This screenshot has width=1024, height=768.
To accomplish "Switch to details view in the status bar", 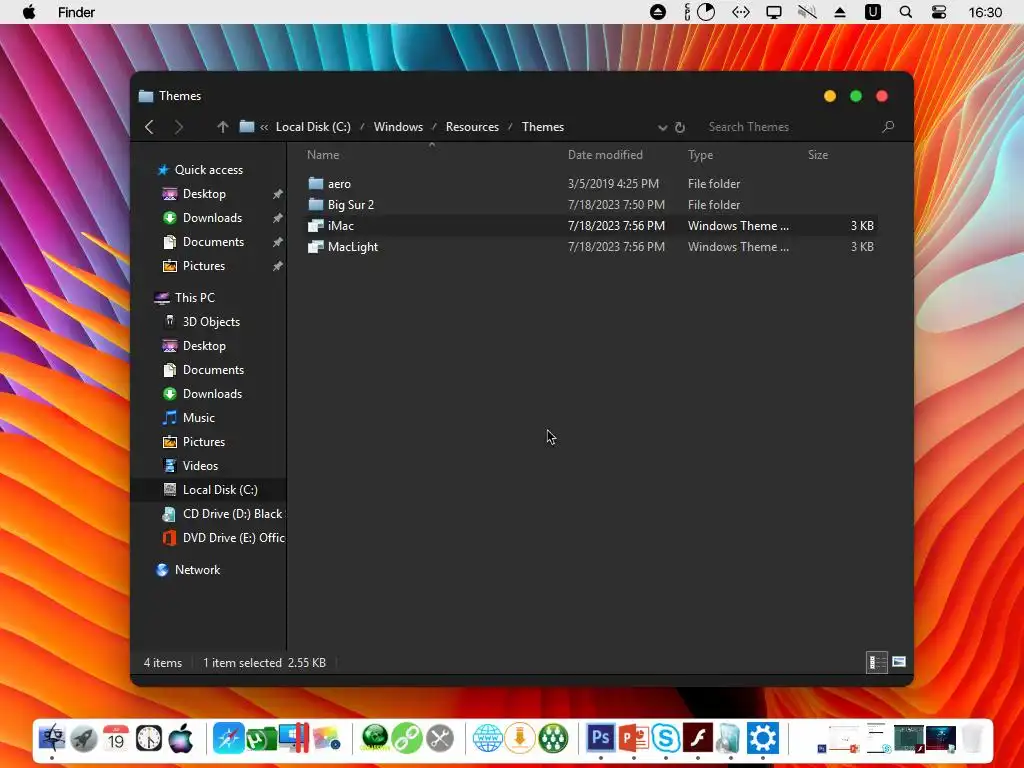I will (x=876, y=662).
